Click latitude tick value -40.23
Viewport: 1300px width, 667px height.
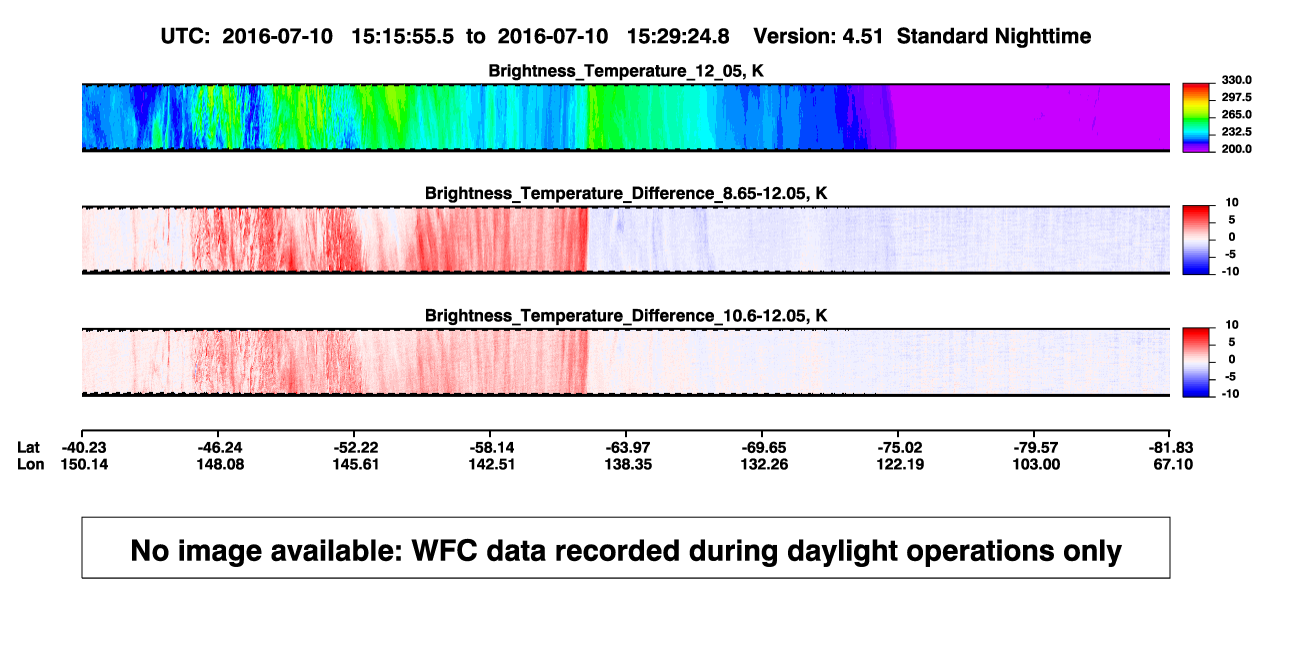[83, 447]
